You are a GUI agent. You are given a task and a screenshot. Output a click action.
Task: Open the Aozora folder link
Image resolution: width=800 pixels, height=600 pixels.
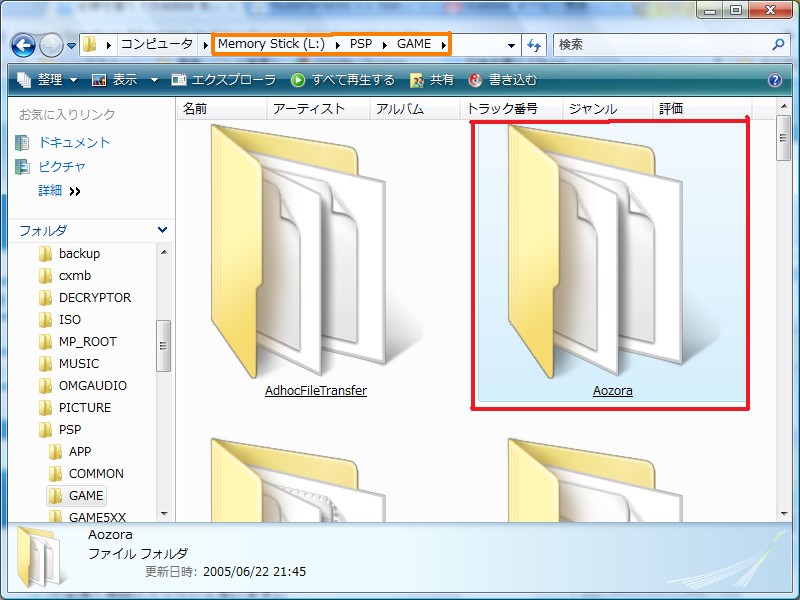(613, 390)
